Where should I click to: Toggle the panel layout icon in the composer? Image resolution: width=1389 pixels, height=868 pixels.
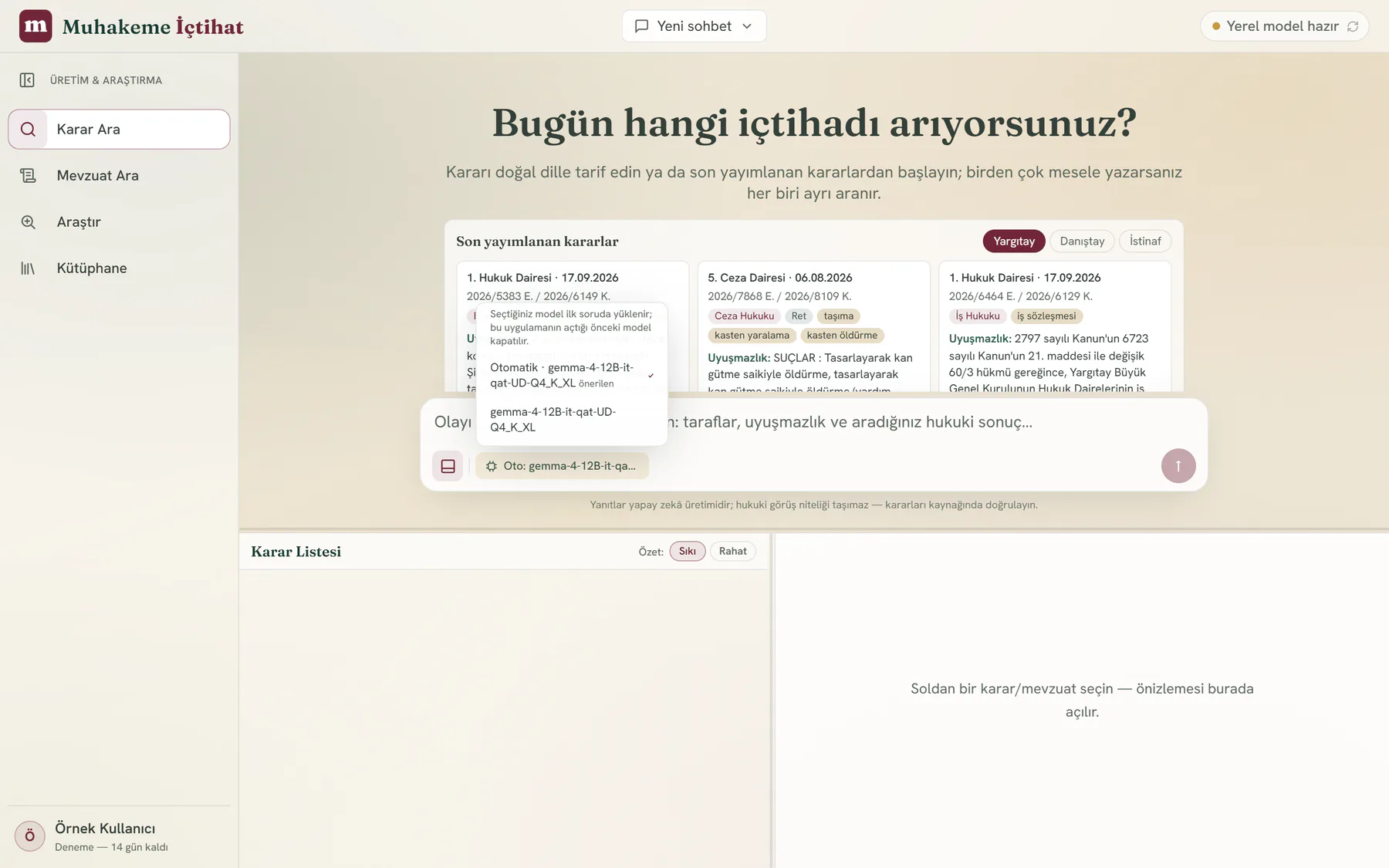(448, 466)
